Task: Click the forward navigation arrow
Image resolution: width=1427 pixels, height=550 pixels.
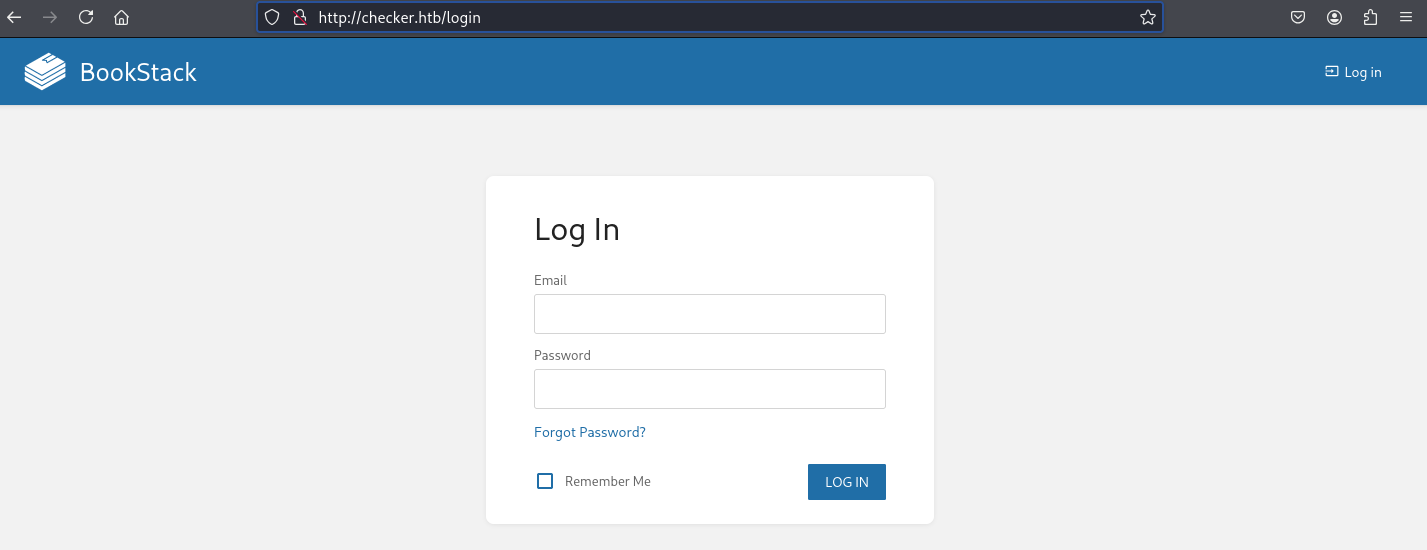Action: click(x=50, y=17)
